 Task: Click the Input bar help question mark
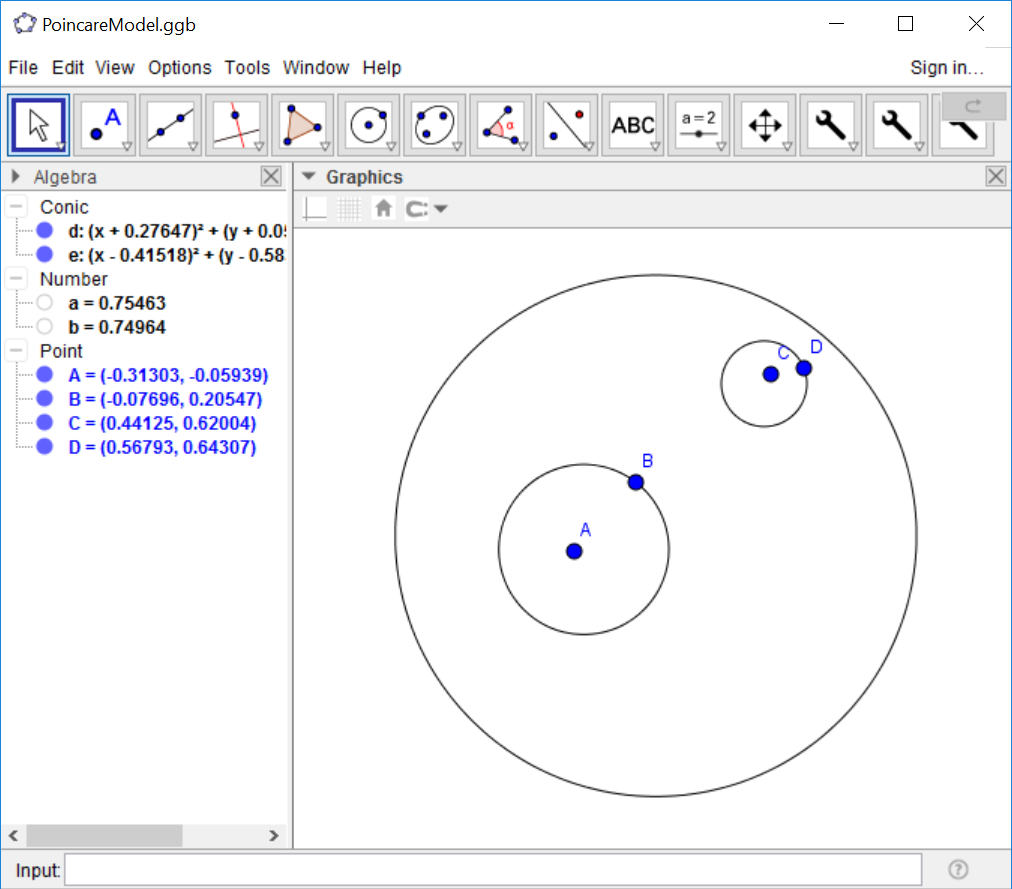coord(957,869)
